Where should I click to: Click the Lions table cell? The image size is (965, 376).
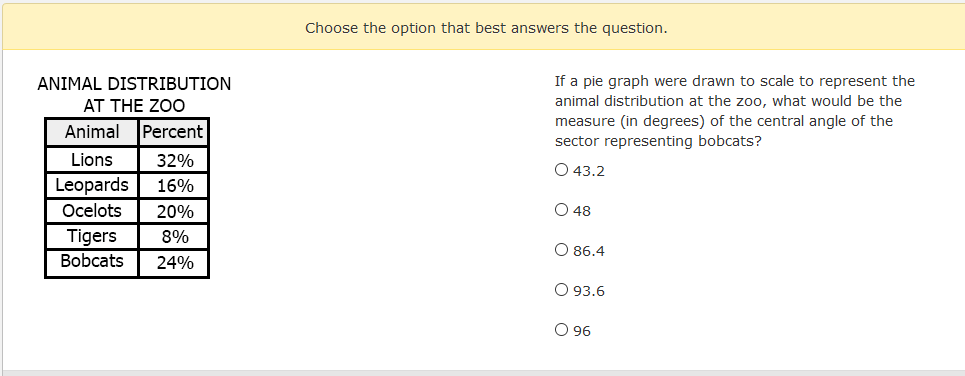[92, 160]
